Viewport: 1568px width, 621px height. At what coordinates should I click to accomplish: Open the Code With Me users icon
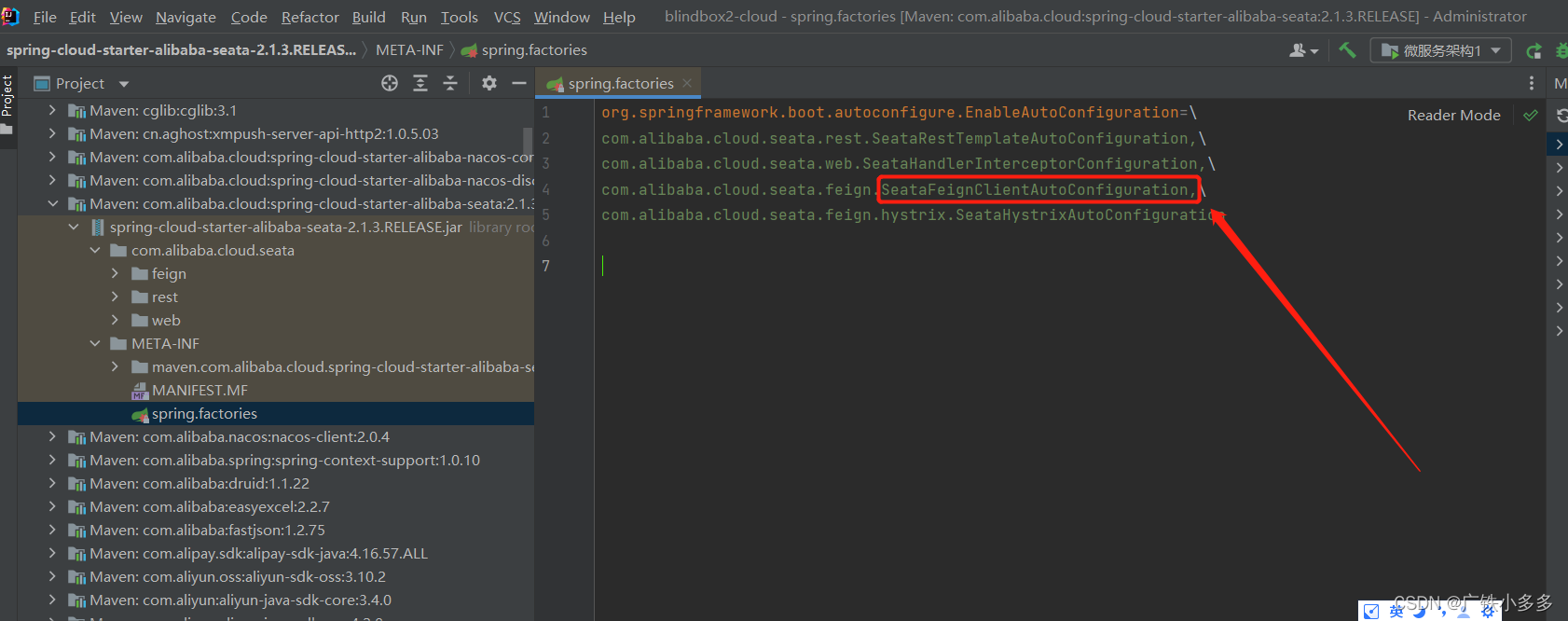pos(1303,50)
